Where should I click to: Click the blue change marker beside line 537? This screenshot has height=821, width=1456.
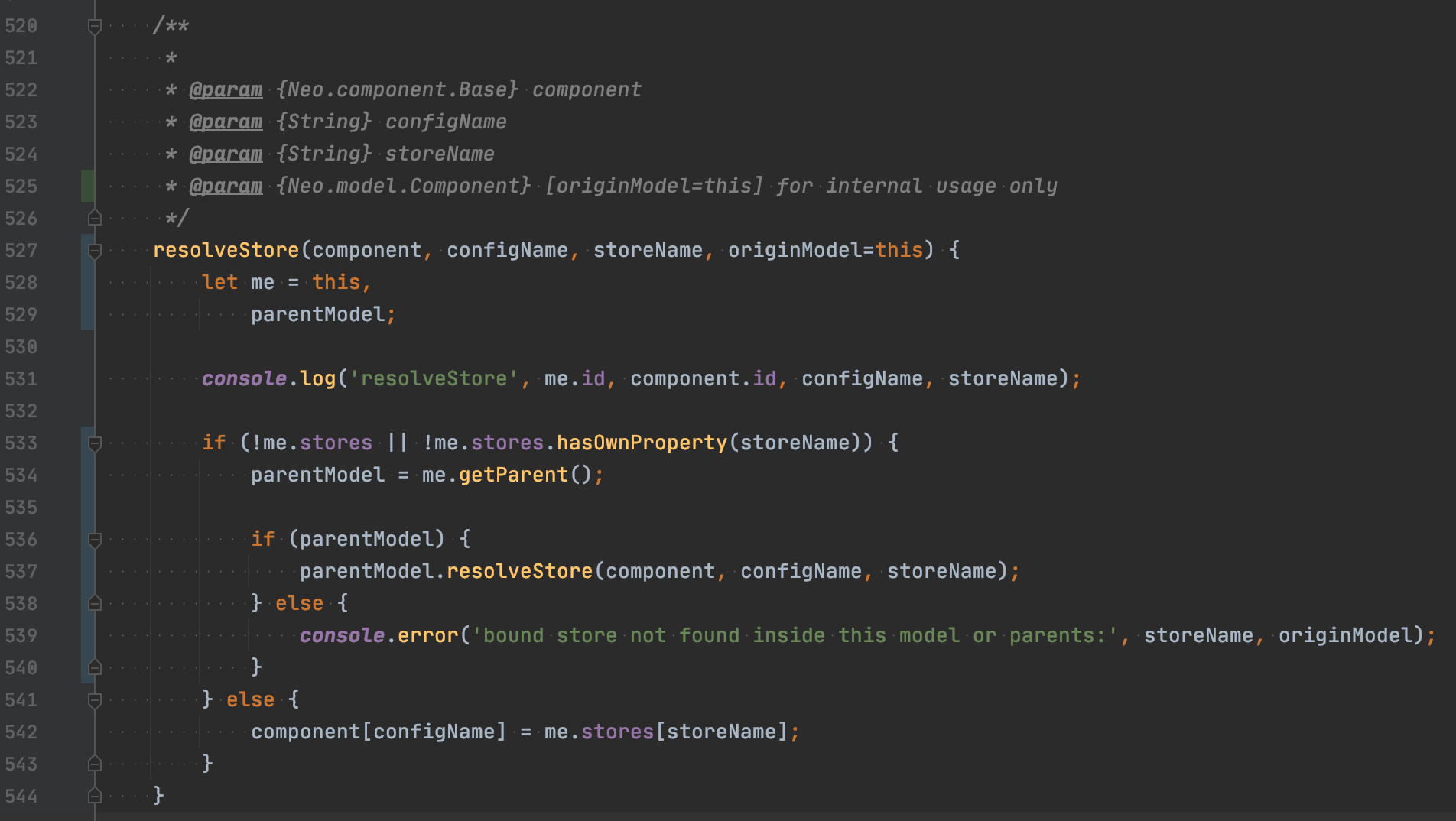[x=87, y=571]
